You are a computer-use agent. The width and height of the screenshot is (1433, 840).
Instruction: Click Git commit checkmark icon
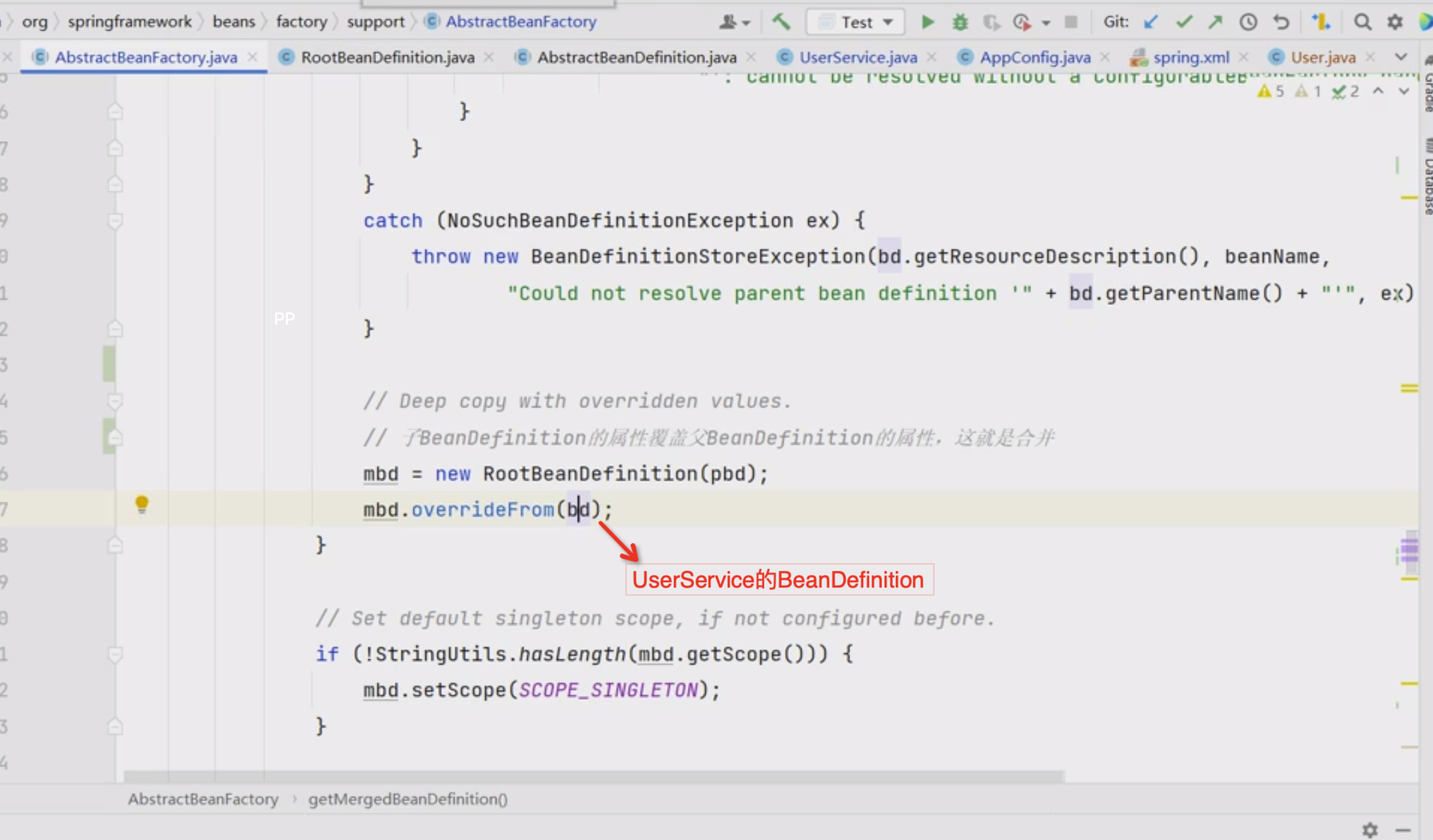[1184, 23]
